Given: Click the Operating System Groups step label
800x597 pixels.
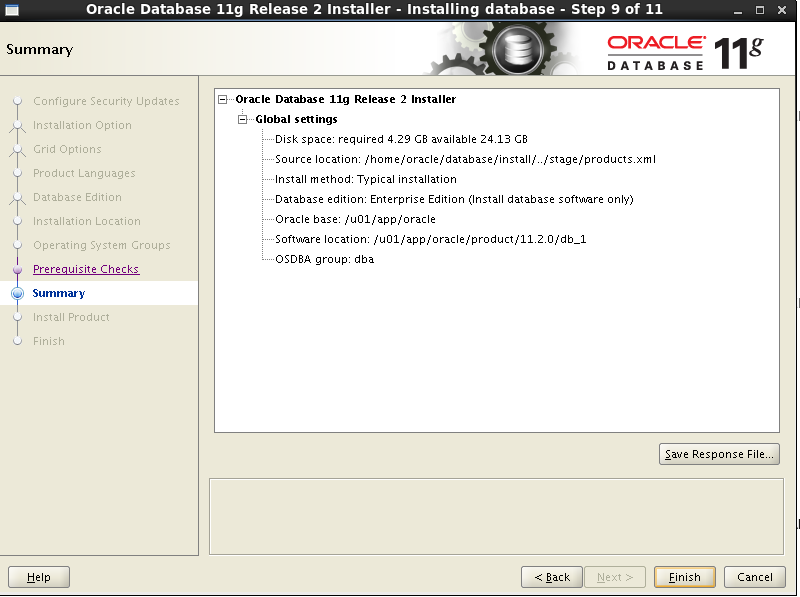Looking at the screenshot, I should point(102,245).
